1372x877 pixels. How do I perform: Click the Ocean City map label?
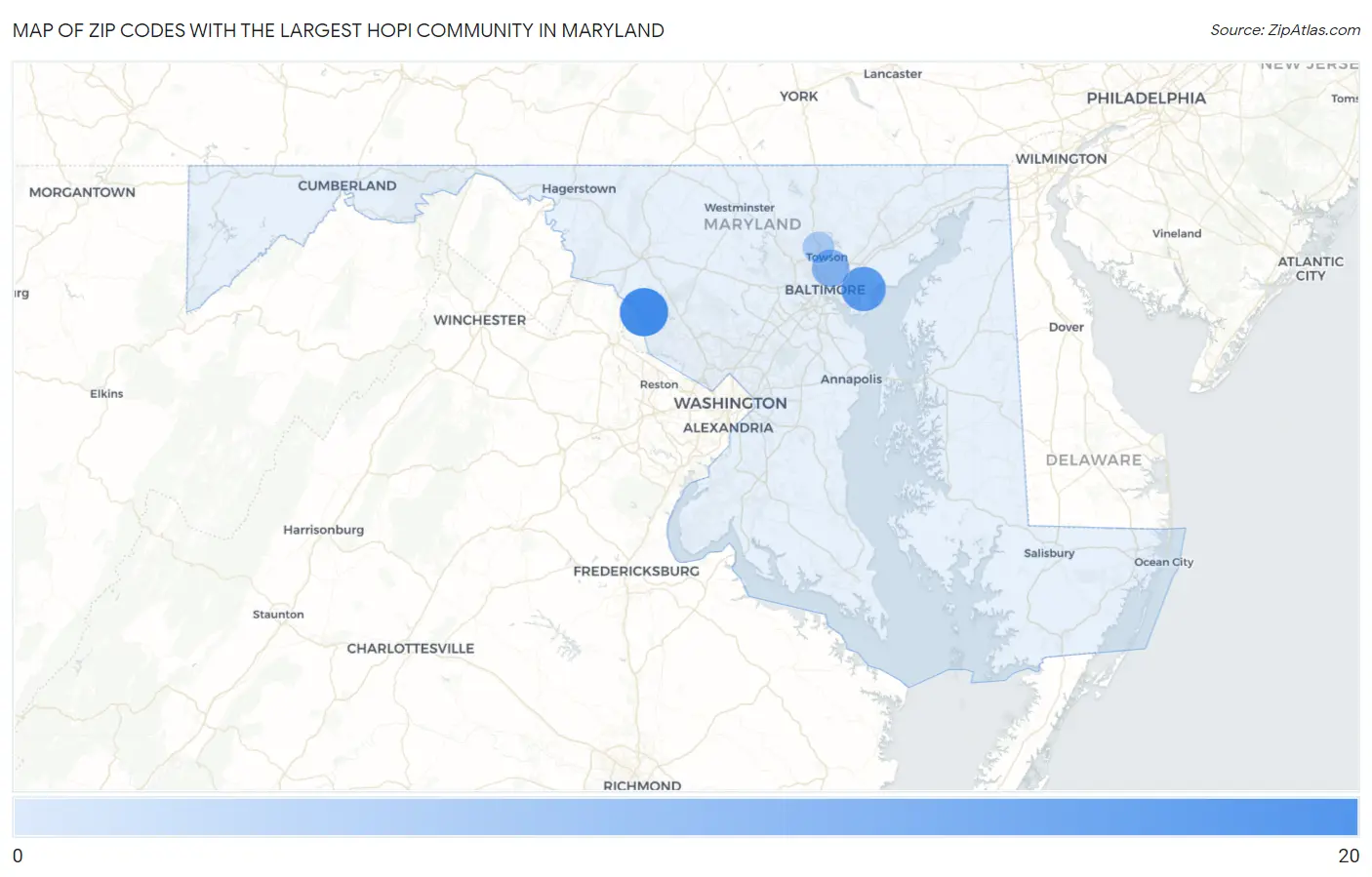coord(1163,562)
